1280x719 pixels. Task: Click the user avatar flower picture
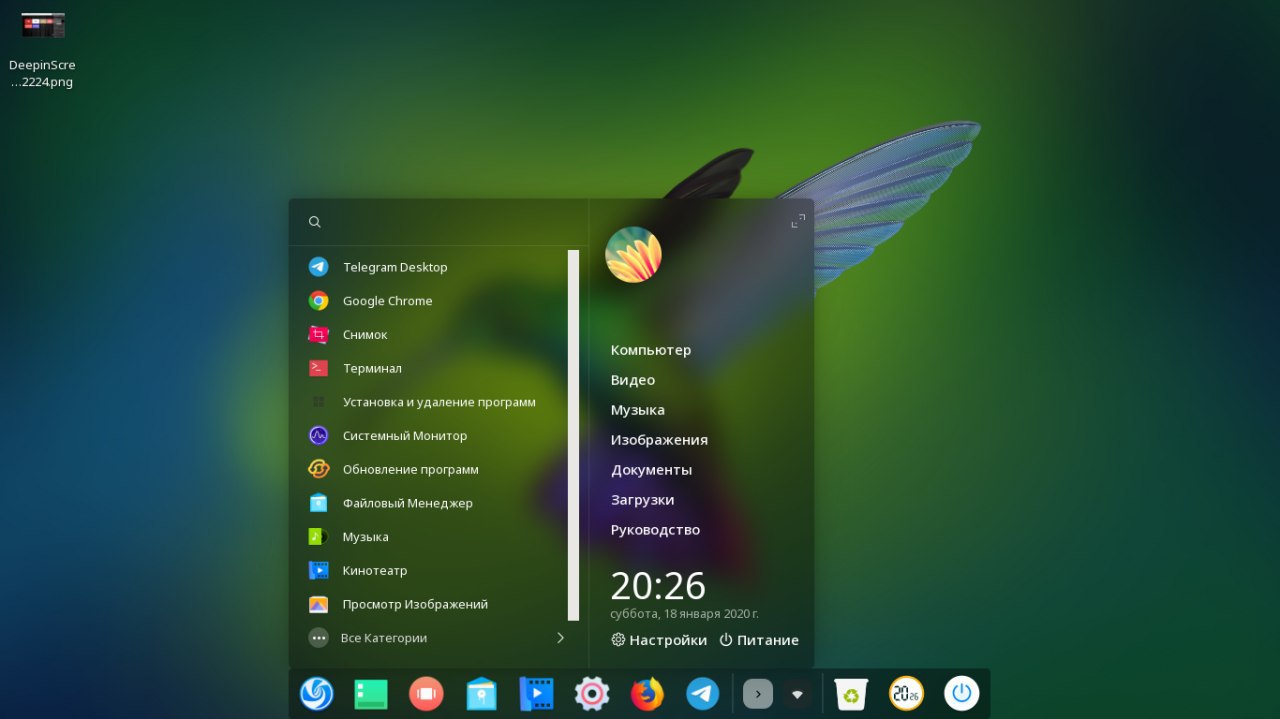[x=633, y=254]
